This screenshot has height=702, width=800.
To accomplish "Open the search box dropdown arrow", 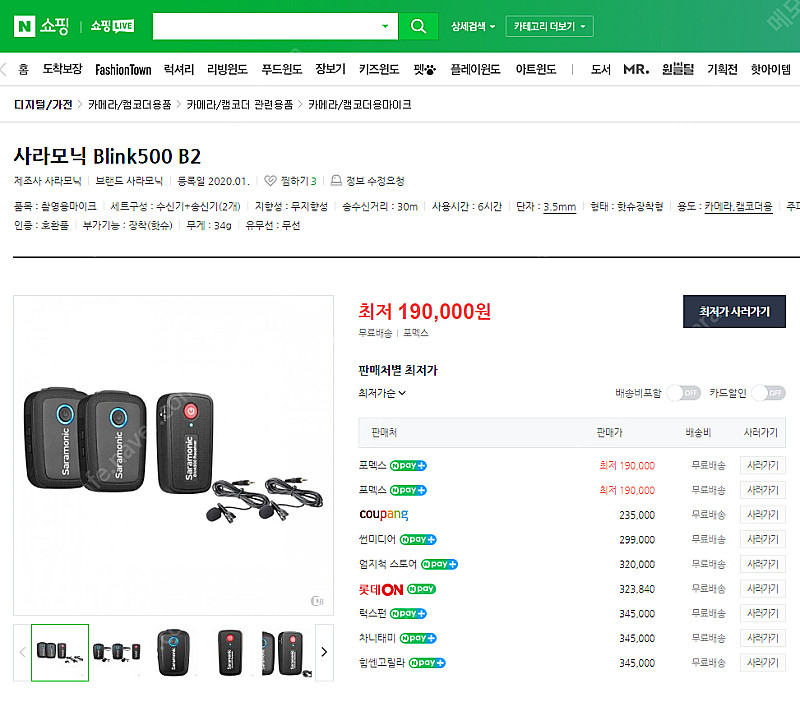I will pyautogui.click(x=385, y=26).
